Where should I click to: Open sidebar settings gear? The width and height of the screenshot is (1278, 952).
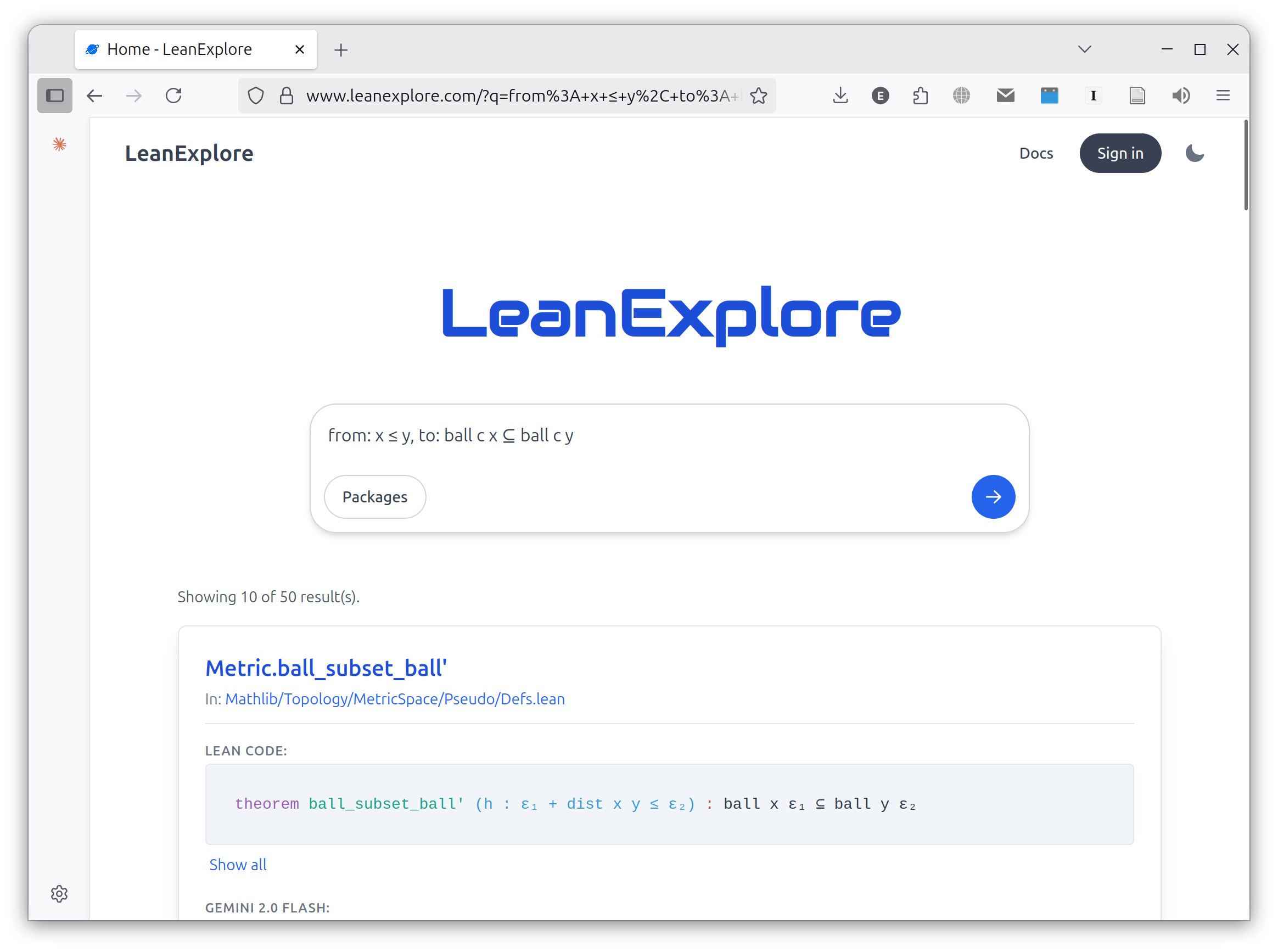(x=59, y=893)
